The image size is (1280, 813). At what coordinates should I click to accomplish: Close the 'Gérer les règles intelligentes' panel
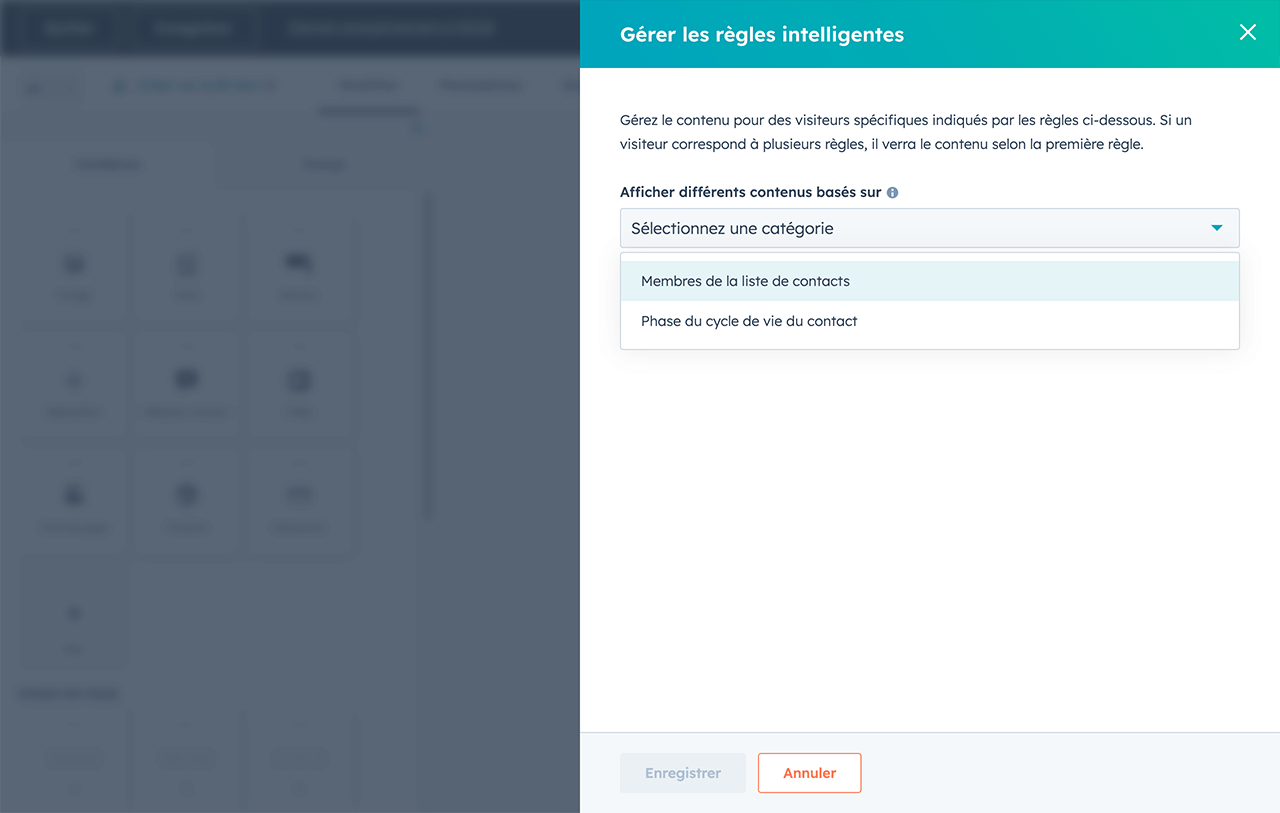(1247, 32)
